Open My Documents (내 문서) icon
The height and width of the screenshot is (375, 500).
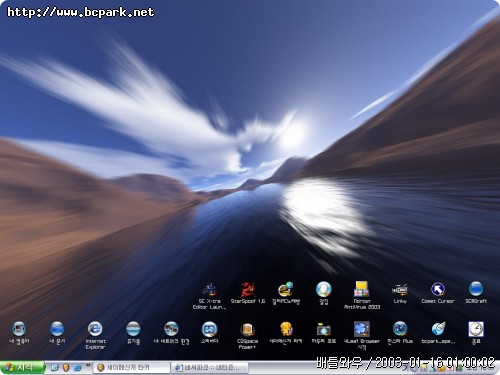[57, 333]
